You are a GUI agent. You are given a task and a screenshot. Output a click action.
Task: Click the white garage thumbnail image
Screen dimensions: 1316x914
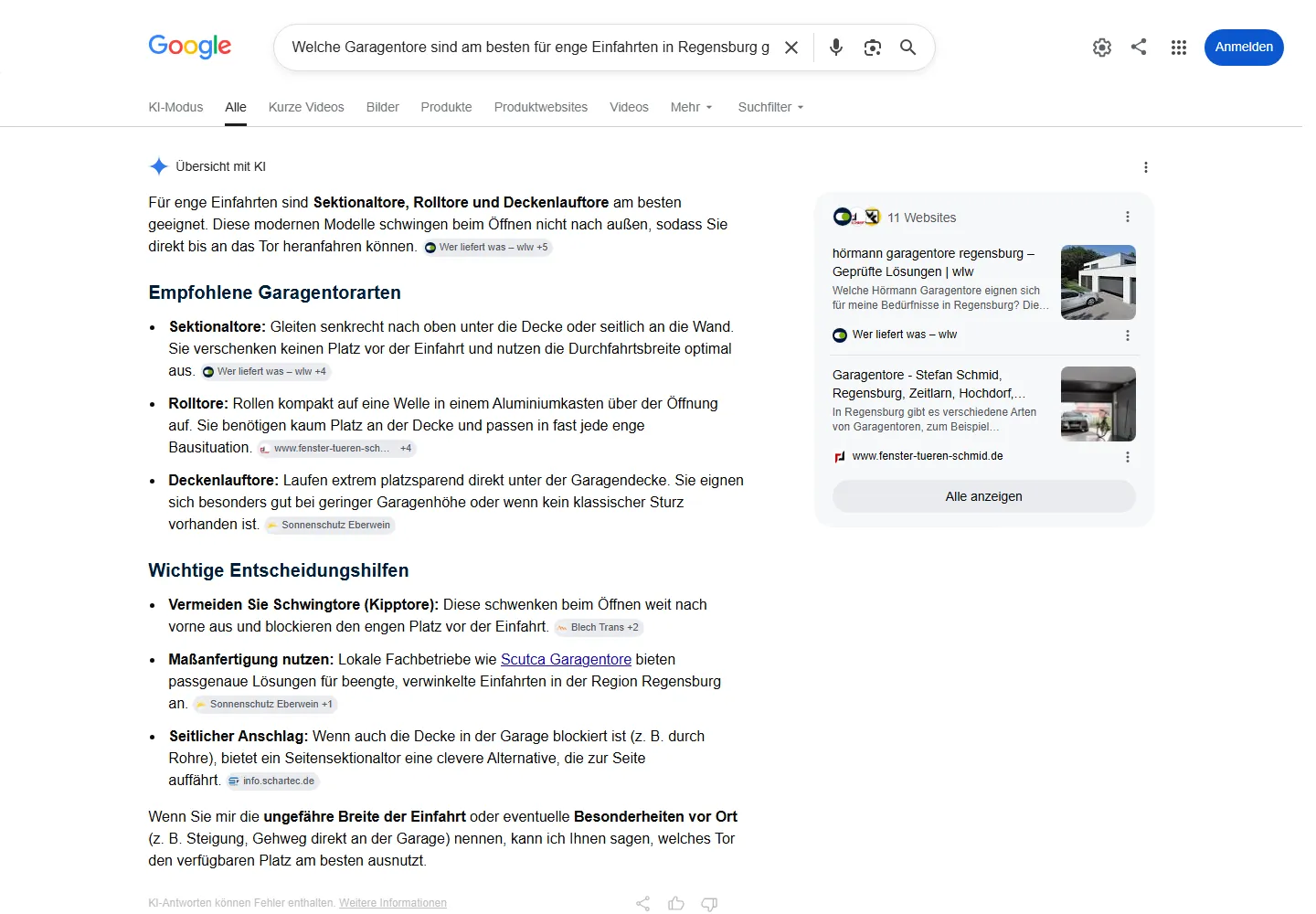[x=1098, y=282]
